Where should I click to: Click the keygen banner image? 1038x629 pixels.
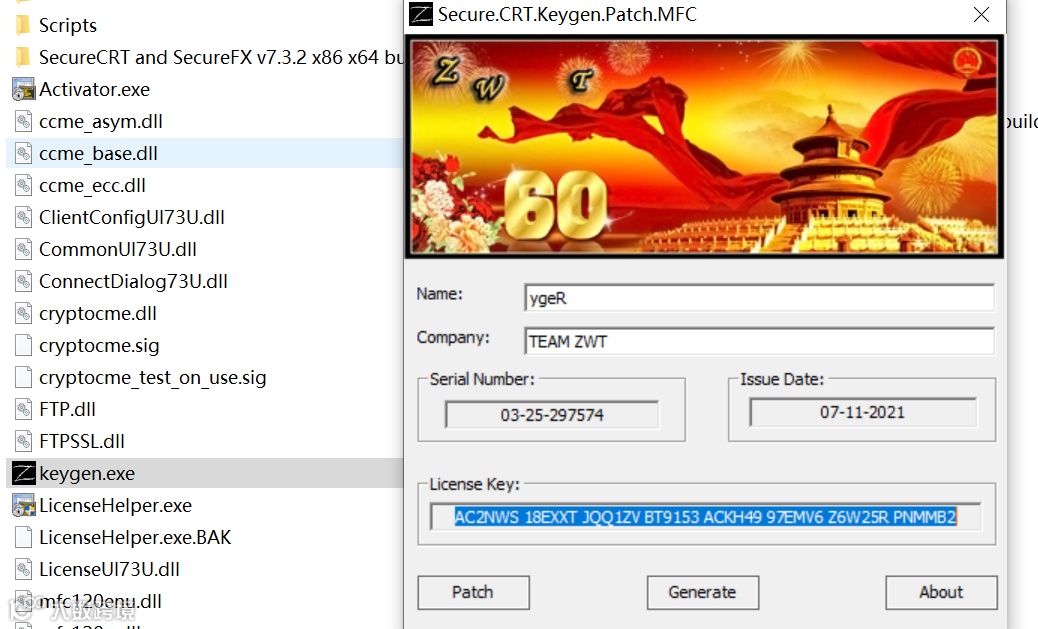click(x=704, y=147)
